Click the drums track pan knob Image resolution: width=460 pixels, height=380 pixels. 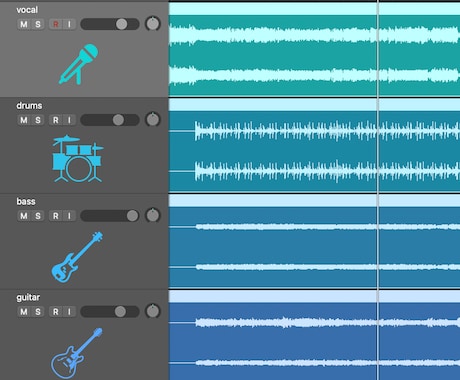[153, 119]
